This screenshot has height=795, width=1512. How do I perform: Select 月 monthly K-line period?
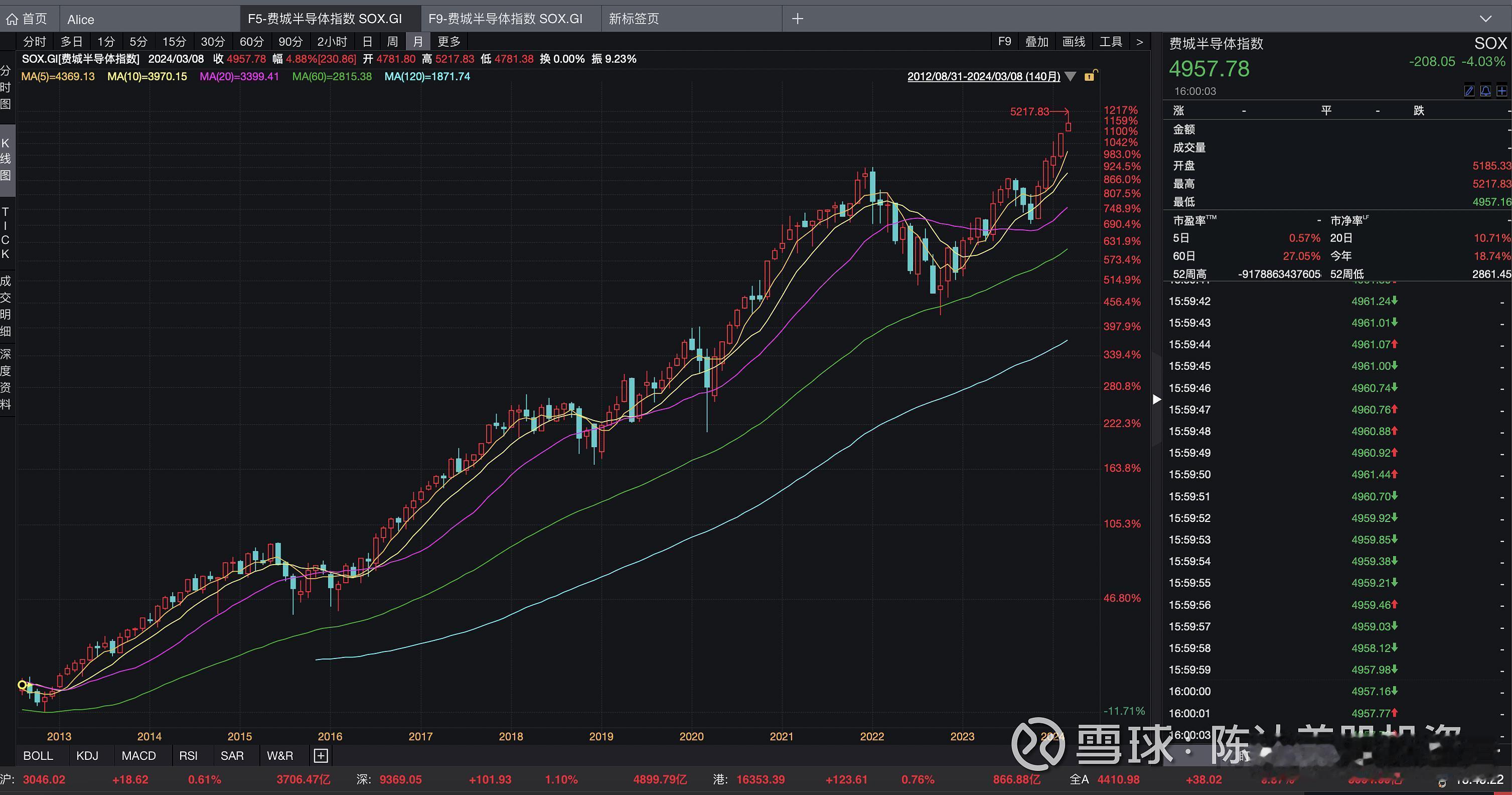418,42
